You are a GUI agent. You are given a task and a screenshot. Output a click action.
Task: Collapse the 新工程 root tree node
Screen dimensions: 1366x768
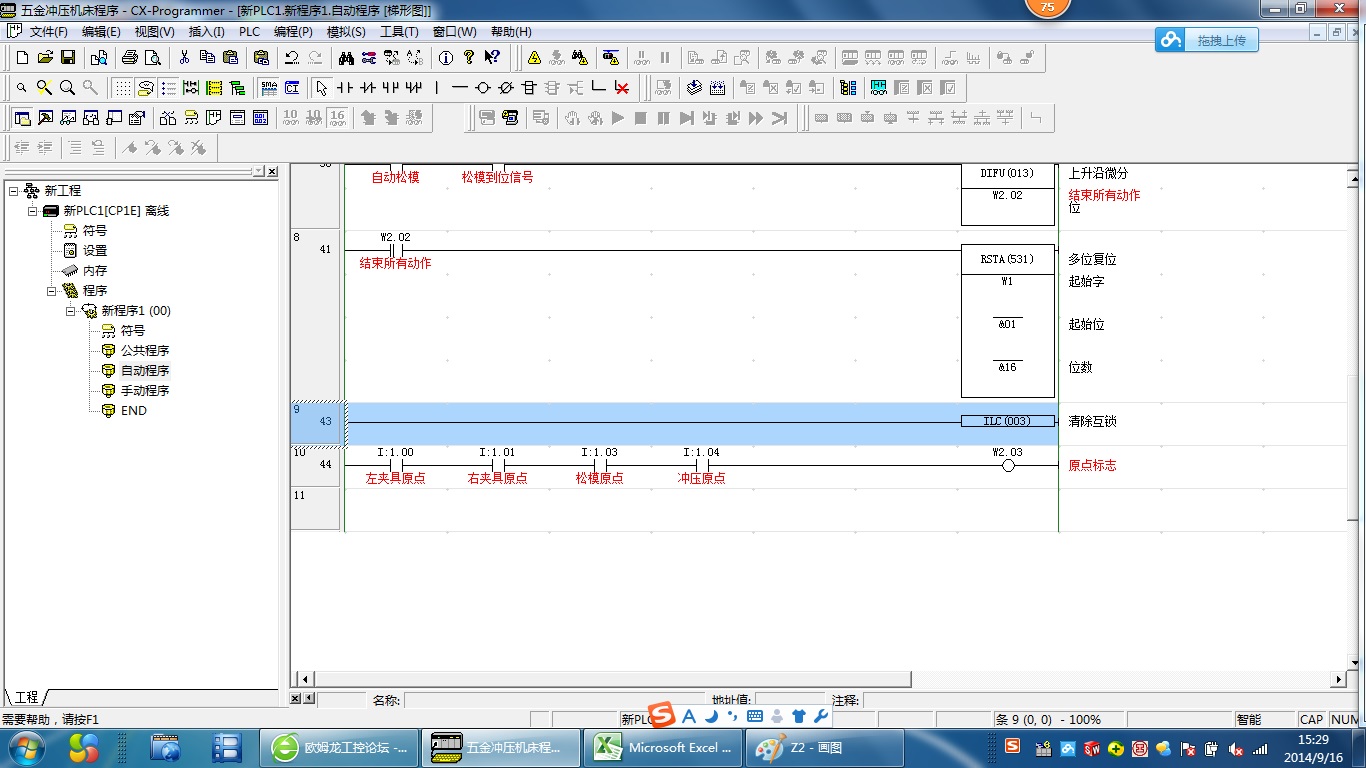click(x=13, y=191)
